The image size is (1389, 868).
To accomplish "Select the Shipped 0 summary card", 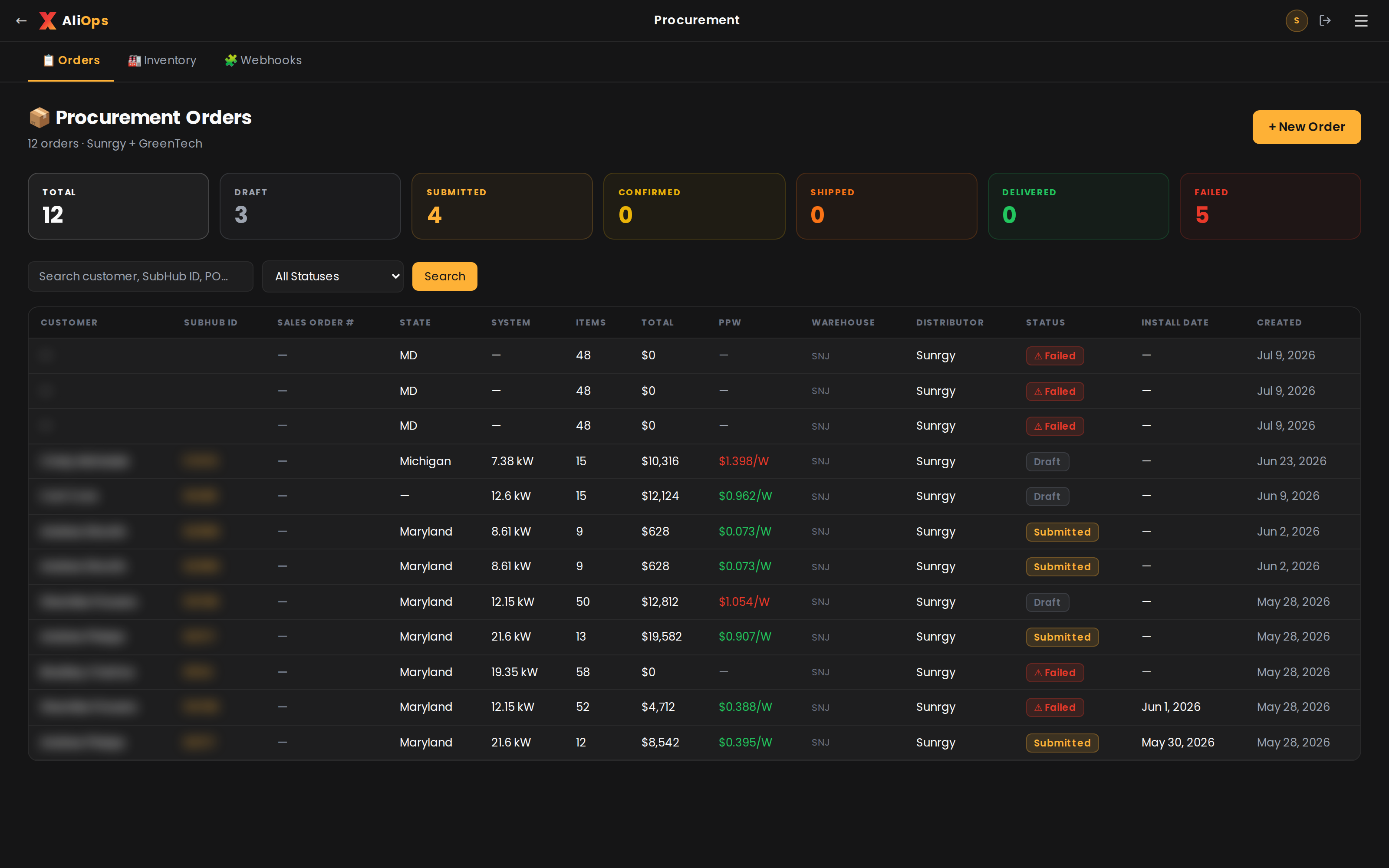I will tap(886, 206).
